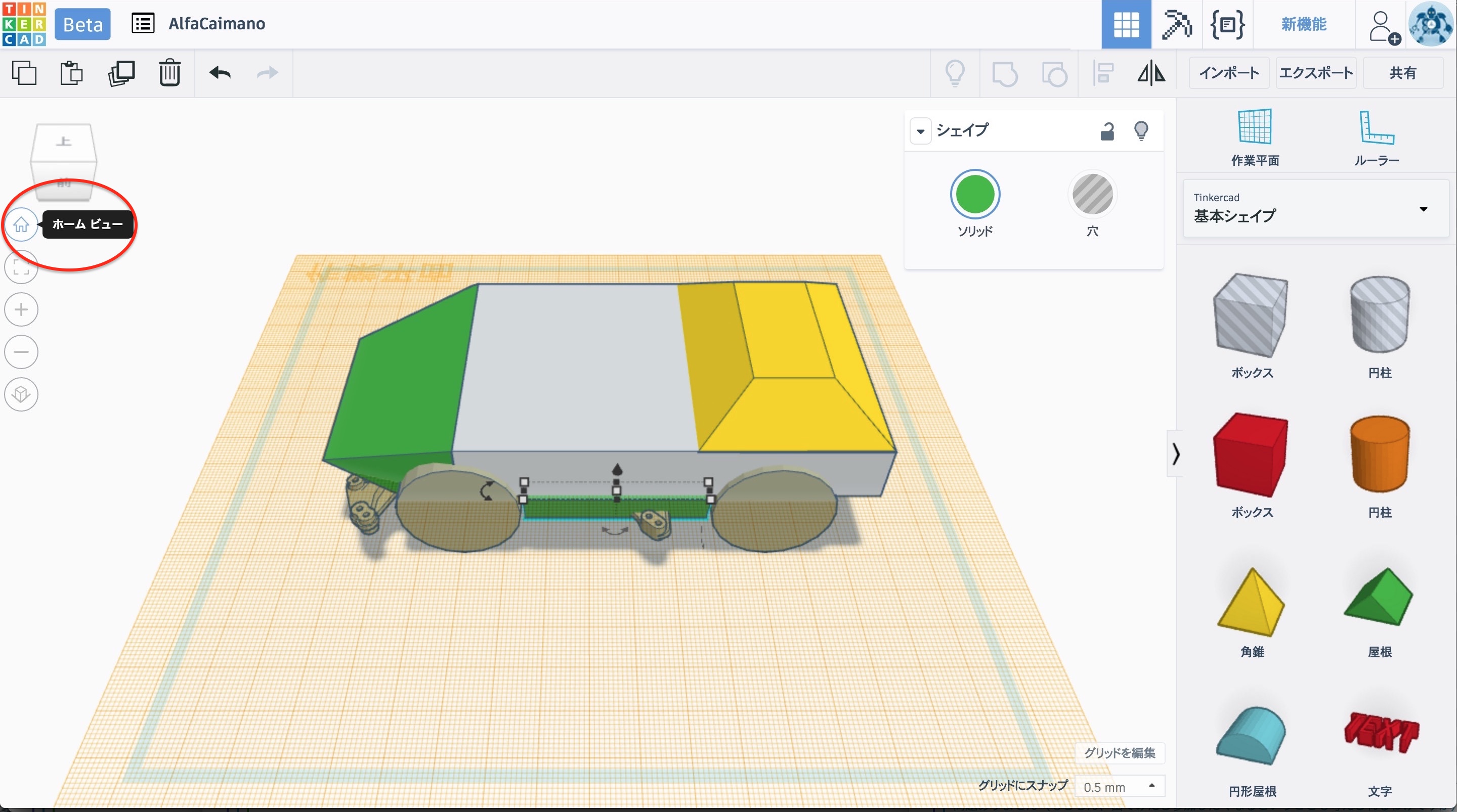Viewport: 1457px width, 812px height.
Task: Click the エクスポート button
Action: click(1315, 73)
